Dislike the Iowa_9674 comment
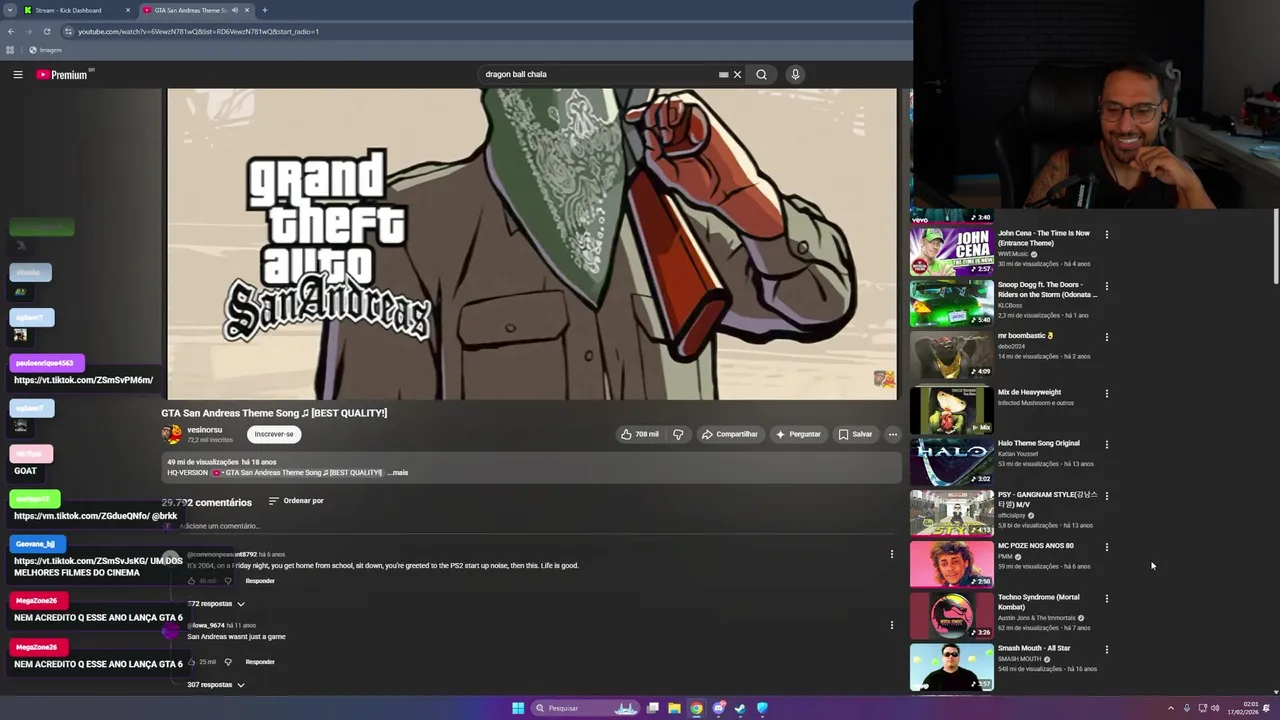Viewport: 1280px width, 720px height. pos(228,662)
